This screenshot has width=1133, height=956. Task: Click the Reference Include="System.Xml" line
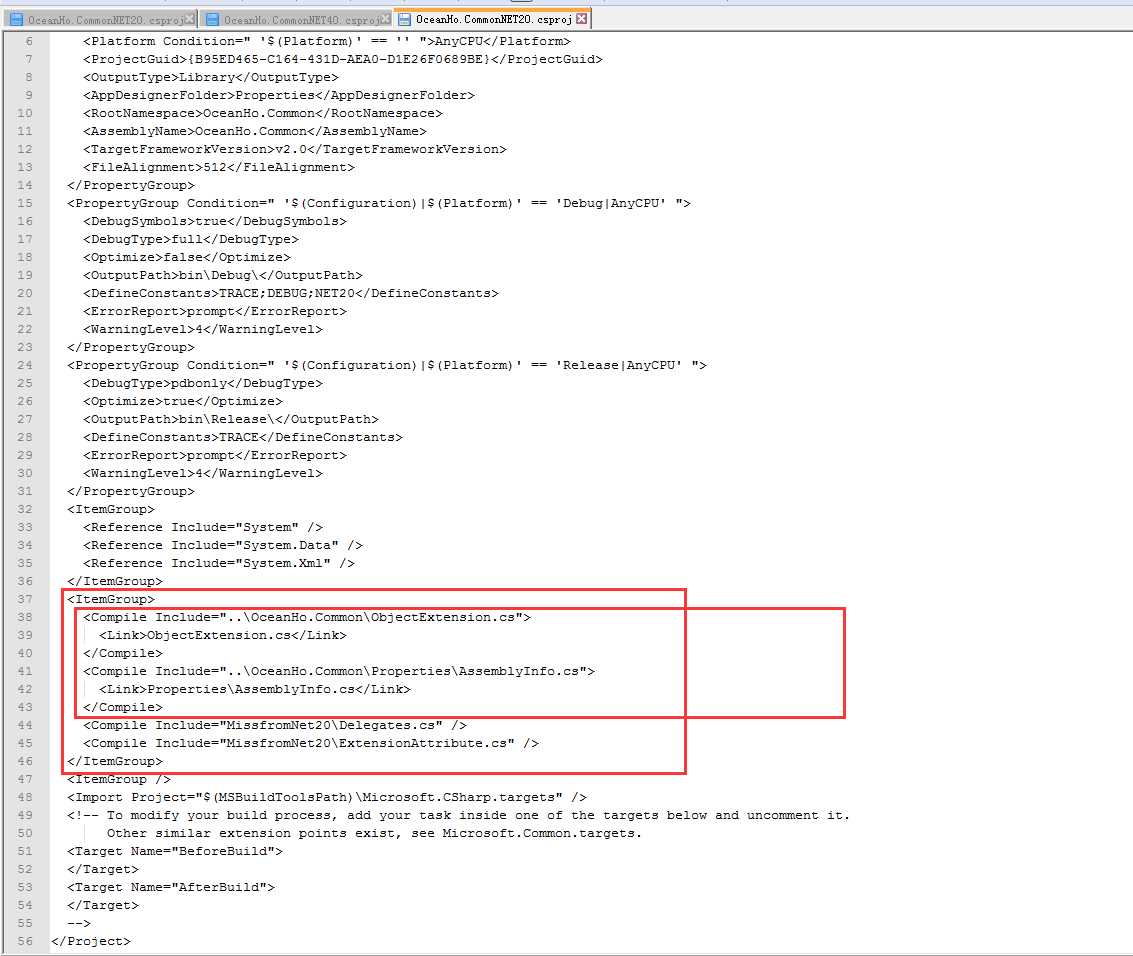(x=218, y=563)
